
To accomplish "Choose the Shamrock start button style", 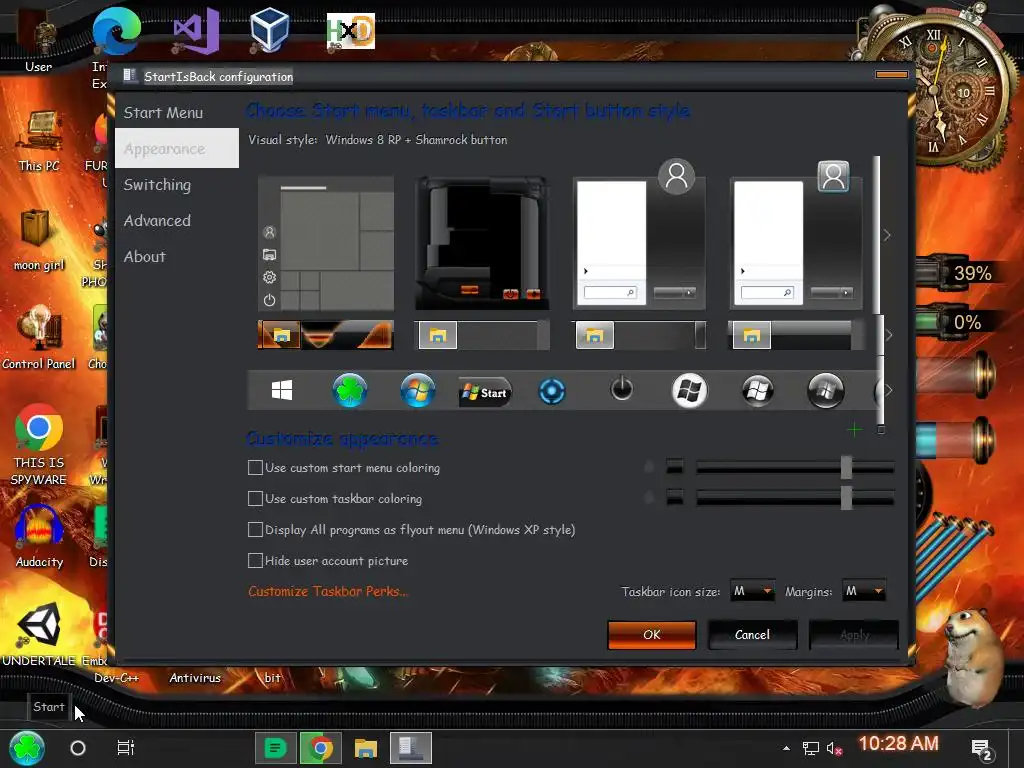I will coord(349,391).
